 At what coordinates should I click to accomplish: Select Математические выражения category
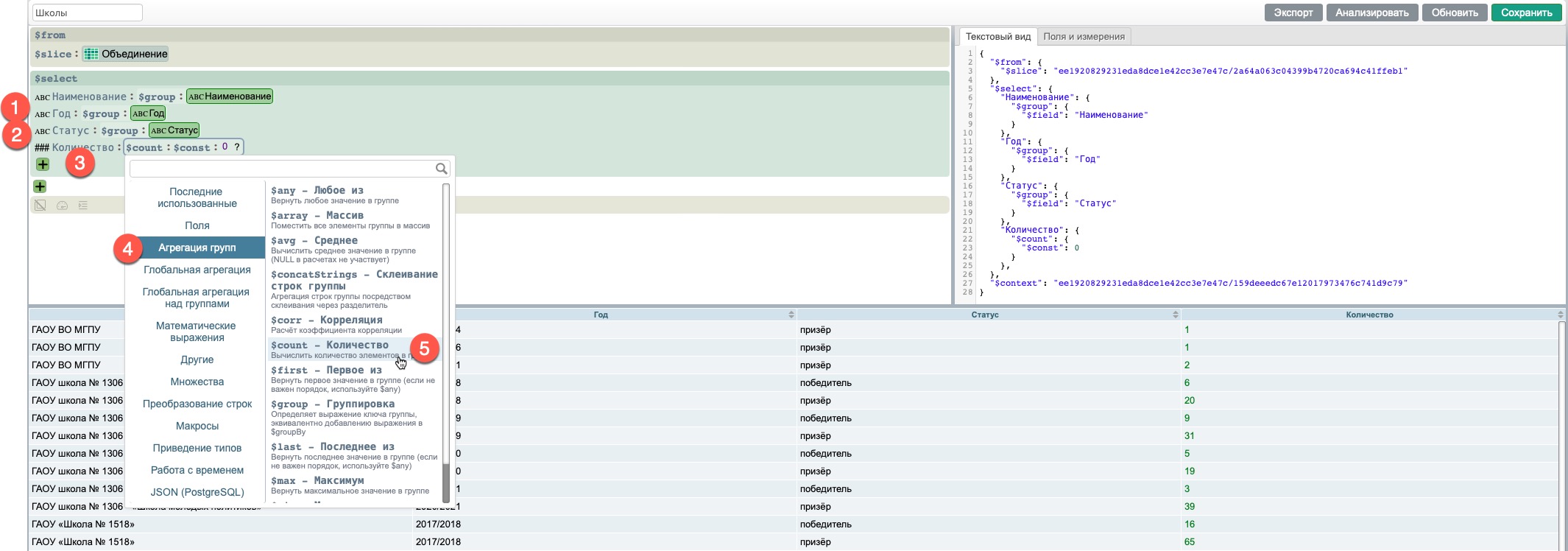pyautogui.click(x=197, y=331)
